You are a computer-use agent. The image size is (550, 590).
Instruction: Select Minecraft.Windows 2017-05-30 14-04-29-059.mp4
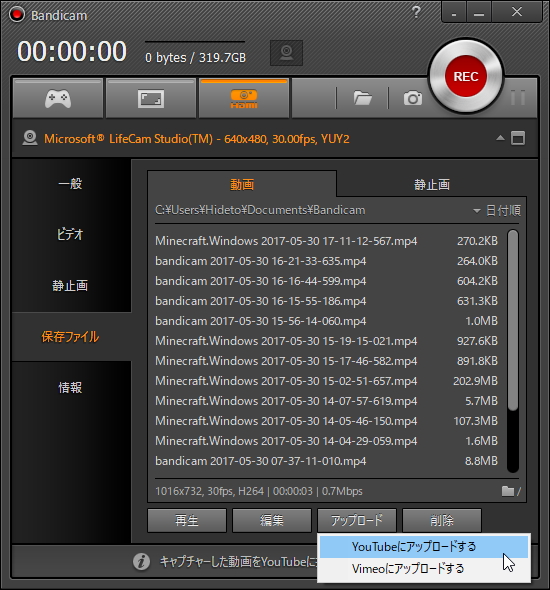point(327,441)
